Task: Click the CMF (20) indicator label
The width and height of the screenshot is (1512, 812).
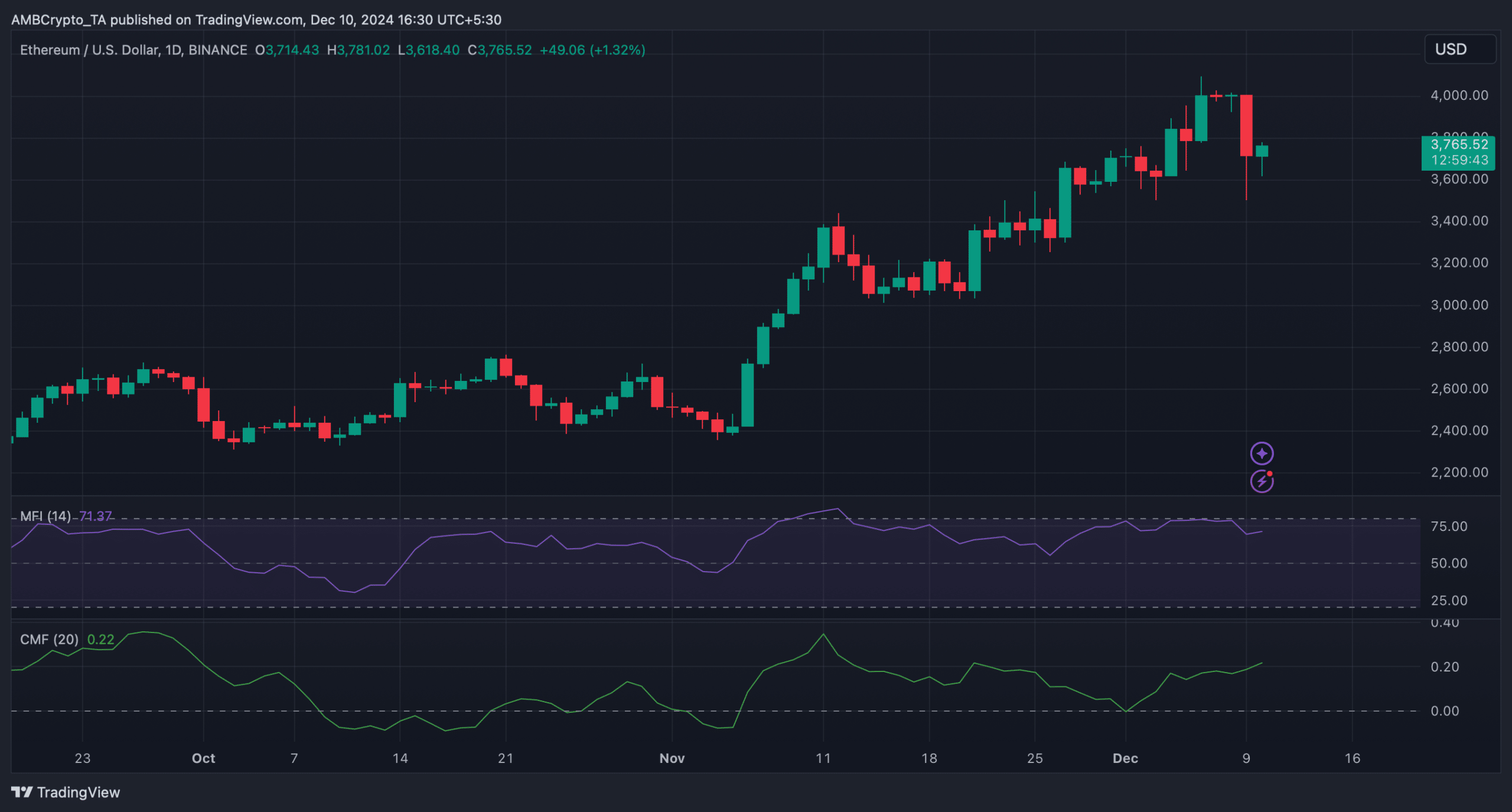Action: [49, 640]
